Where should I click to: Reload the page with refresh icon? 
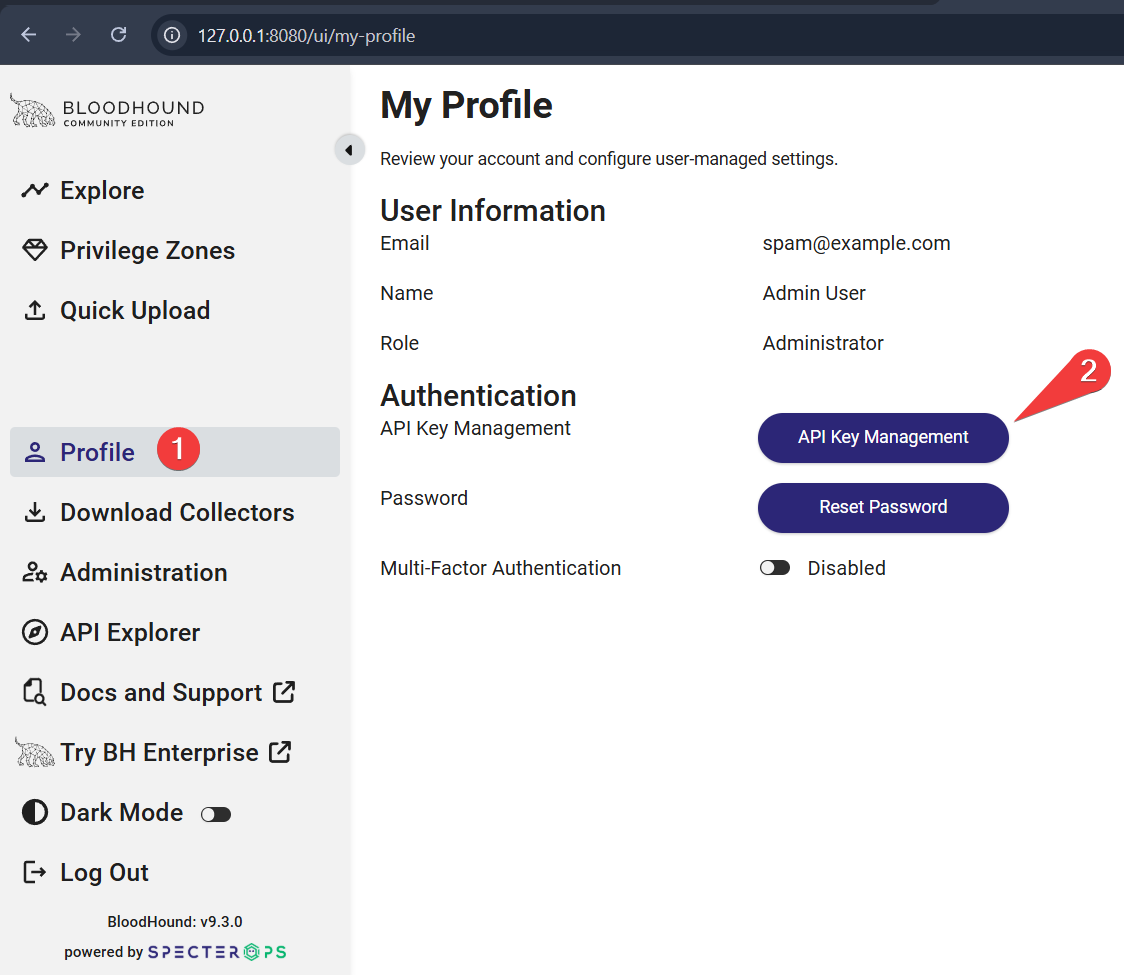[x=118, y=34]
